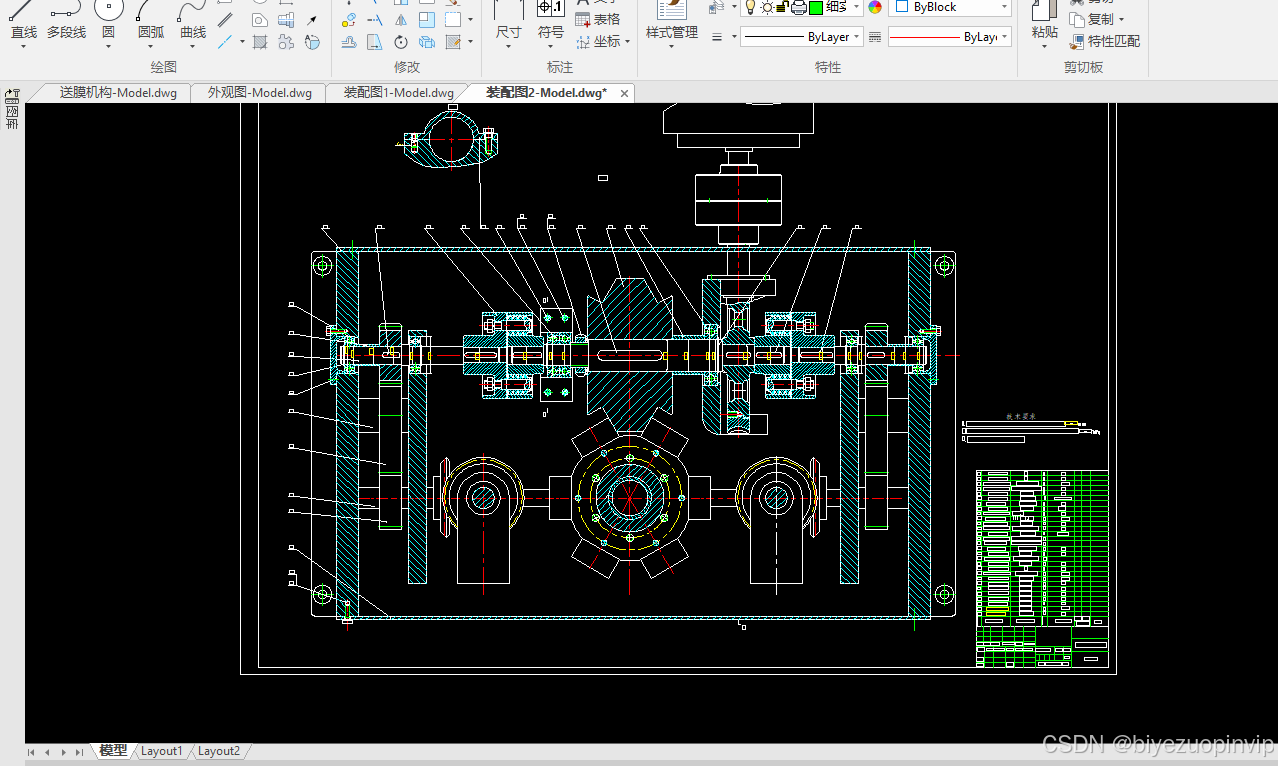Switch to 装配图1-Model.dwg tab
Viewport: 1278px width, 766px height.
point(399,92)
